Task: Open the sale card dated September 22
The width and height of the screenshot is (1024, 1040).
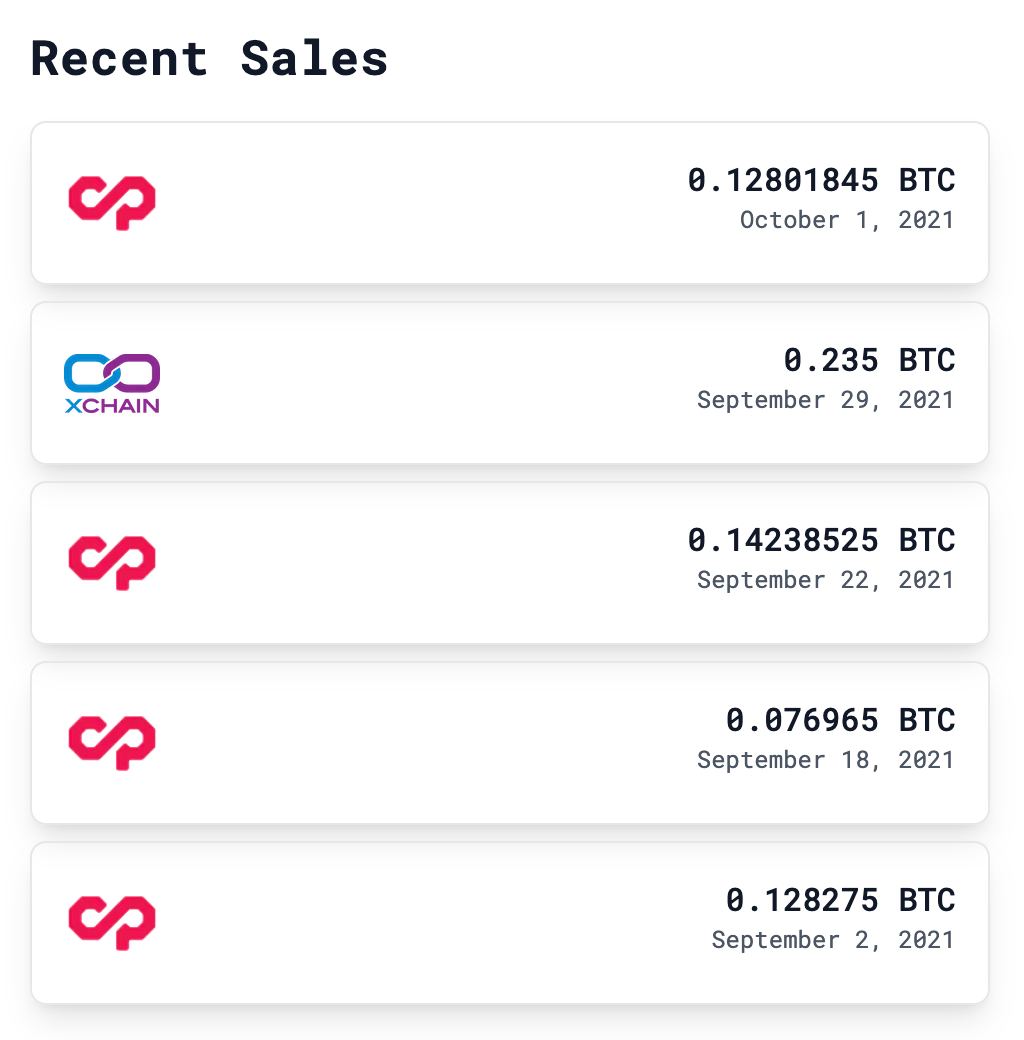Action: tap(510, 562)
